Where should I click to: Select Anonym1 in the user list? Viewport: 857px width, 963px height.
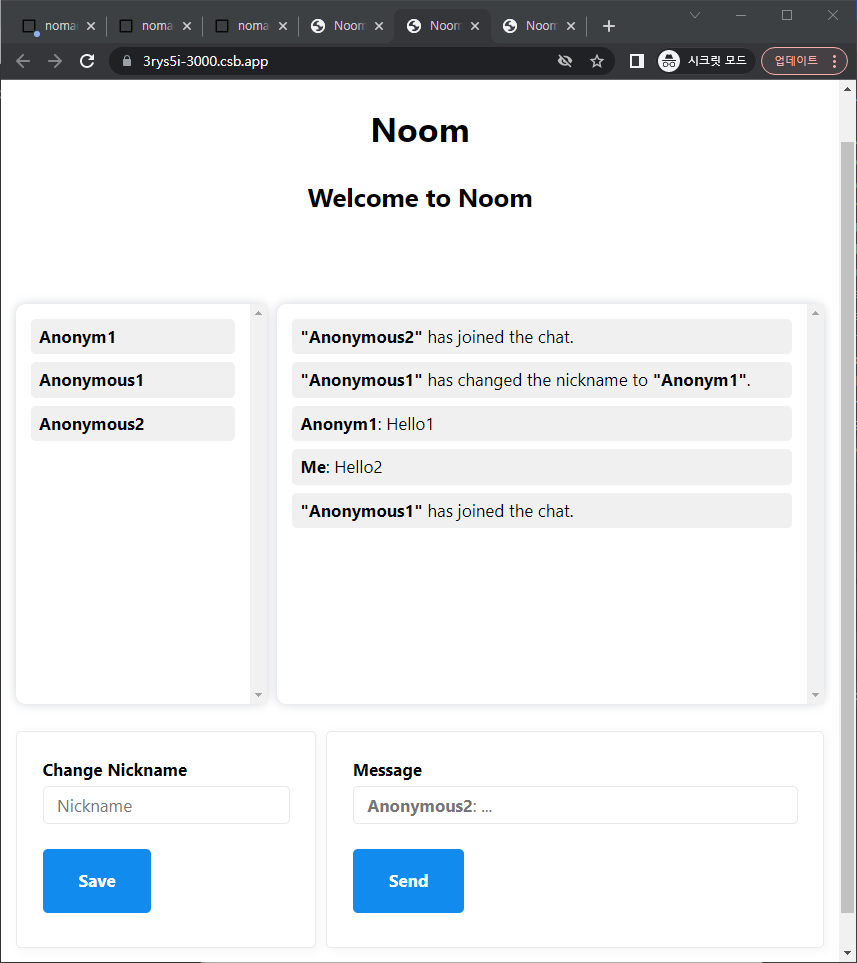coord(133,337)
